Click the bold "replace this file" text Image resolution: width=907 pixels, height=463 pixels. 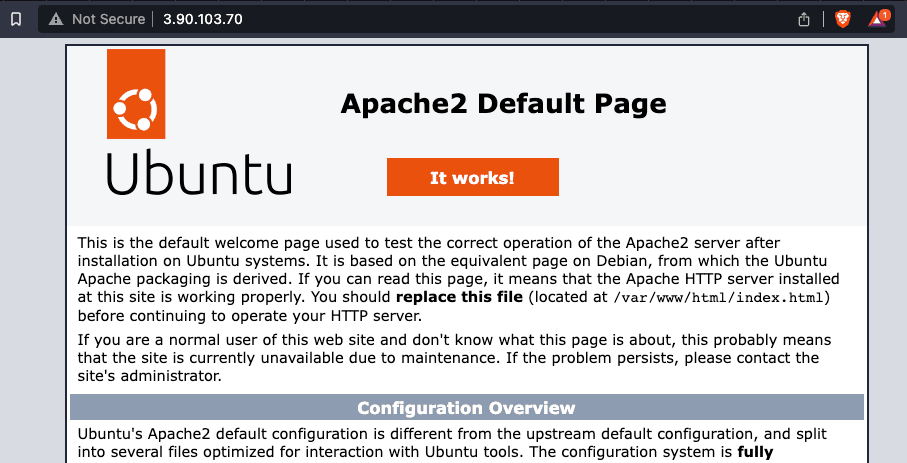point(459,297)
